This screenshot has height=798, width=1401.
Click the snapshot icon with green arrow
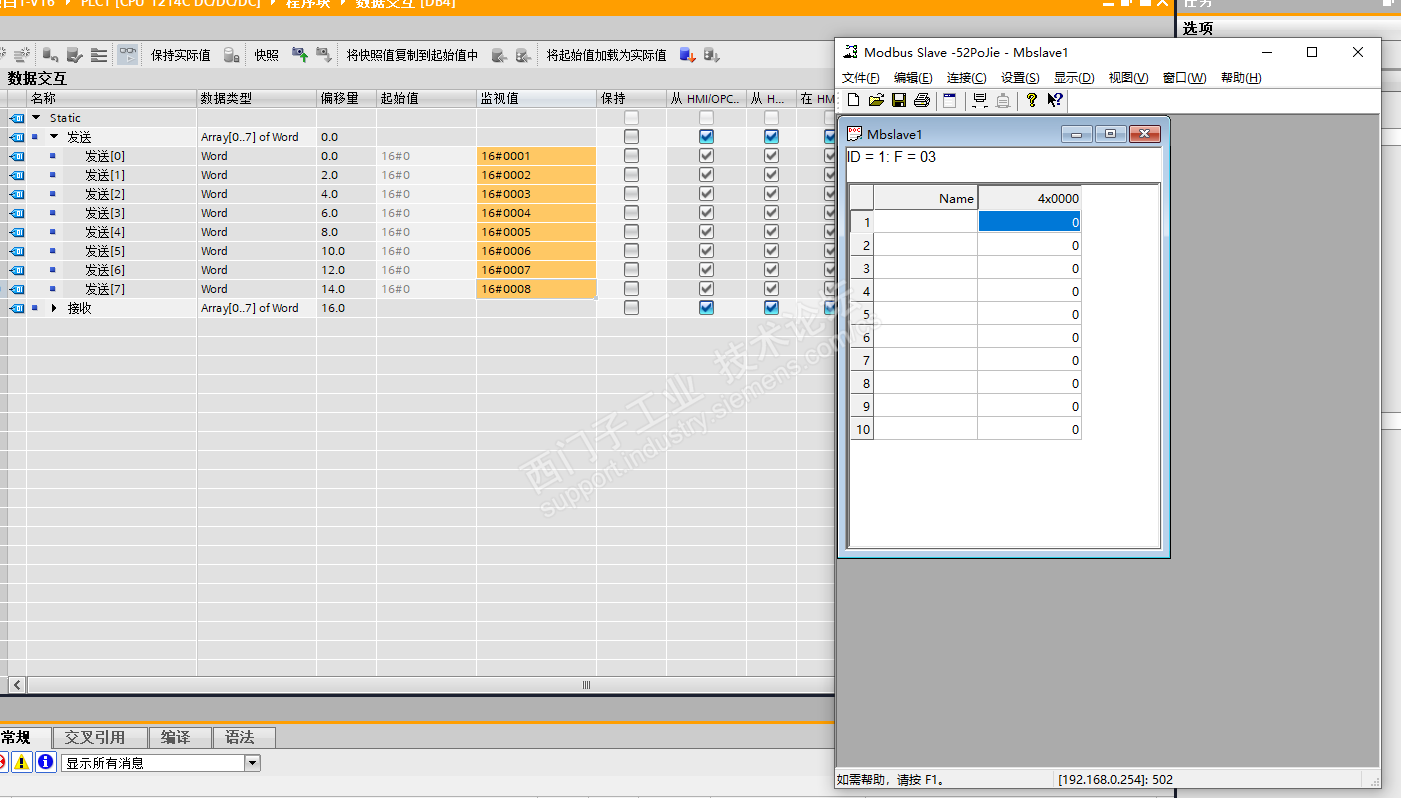point(299,55)
